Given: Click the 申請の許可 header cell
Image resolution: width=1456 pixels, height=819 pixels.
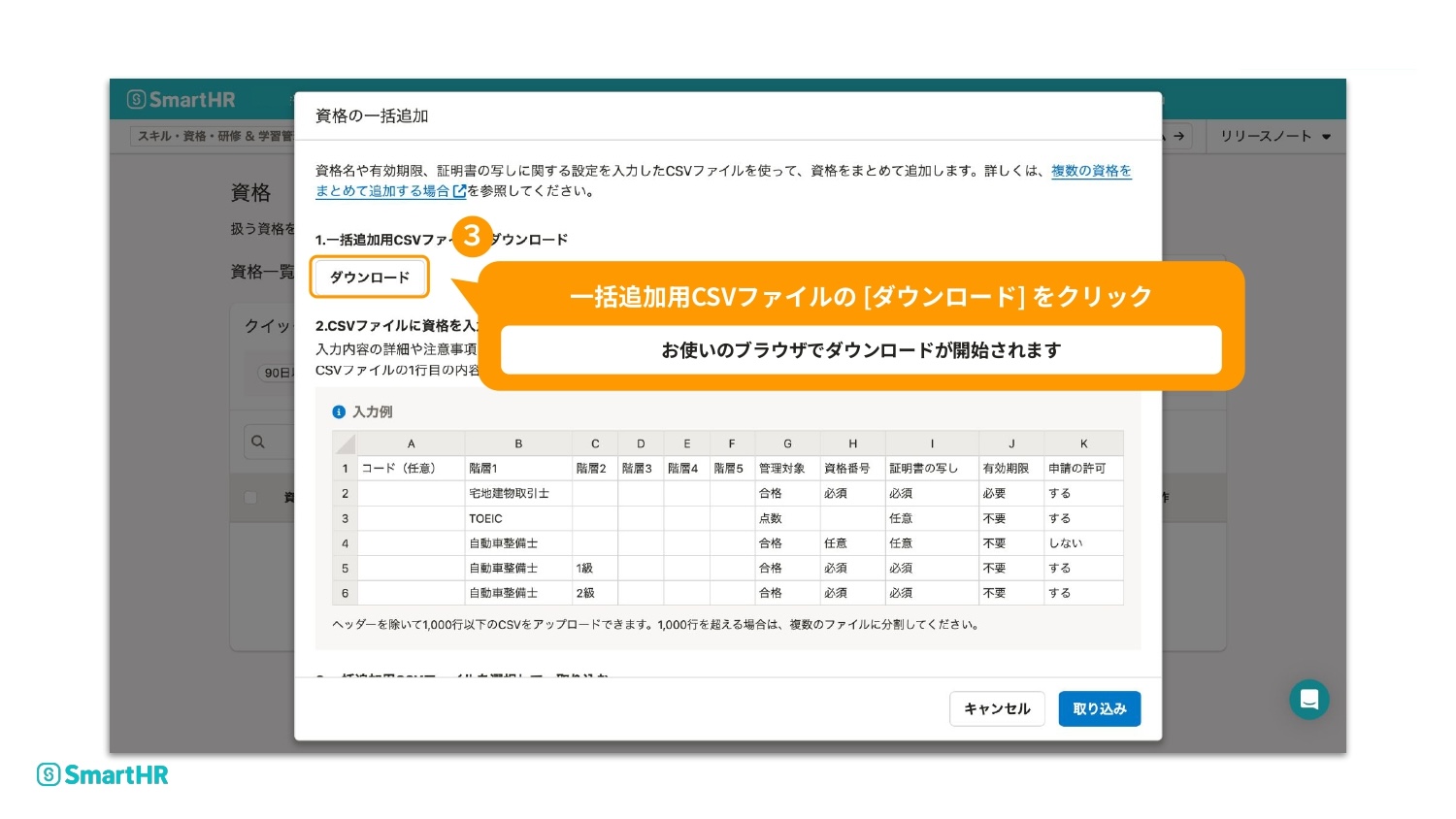Looking at the screenshot, I should coord(1083,469).
